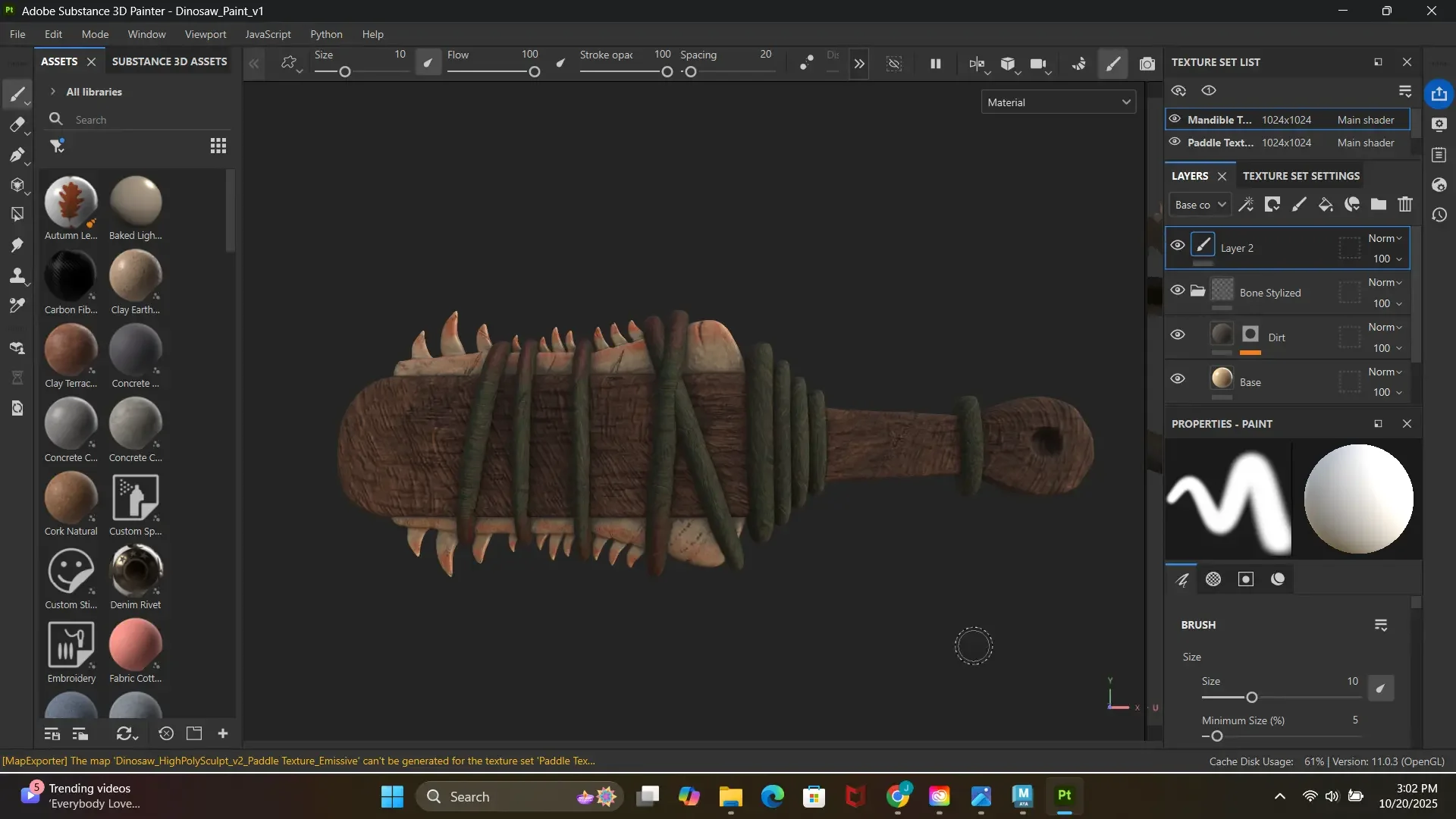Switch Assets panel to grid view
The height and width of the screenshot is (819, 1456).
coord(218,146)
